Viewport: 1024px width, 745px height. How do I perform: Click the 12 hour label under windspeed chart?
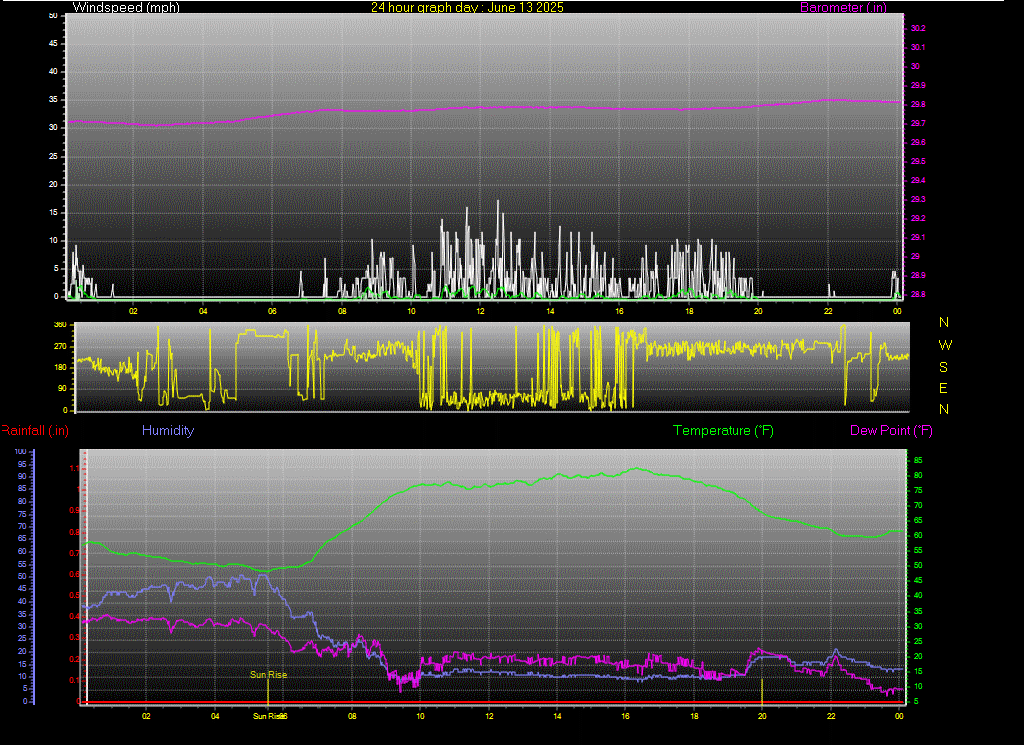[x=481, y=311]
